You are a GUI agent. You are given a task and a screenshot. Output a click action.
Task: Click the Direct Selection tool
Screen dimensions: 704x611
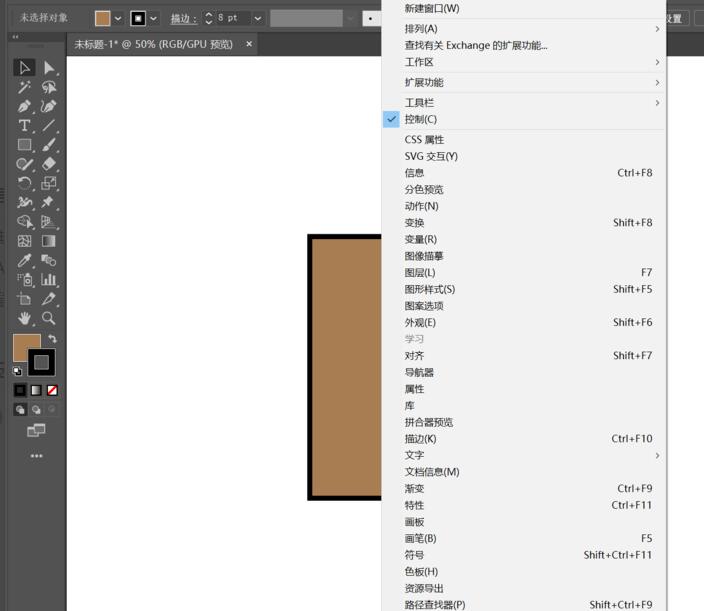48,68
